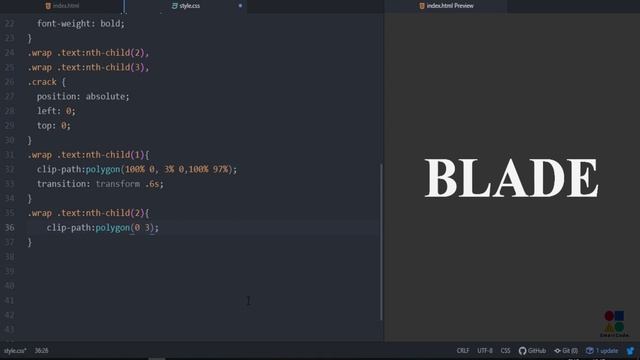This screenshot has width=640, height=360.
Task: Click cursor position 36:26 in status bar
Action: 41,351
